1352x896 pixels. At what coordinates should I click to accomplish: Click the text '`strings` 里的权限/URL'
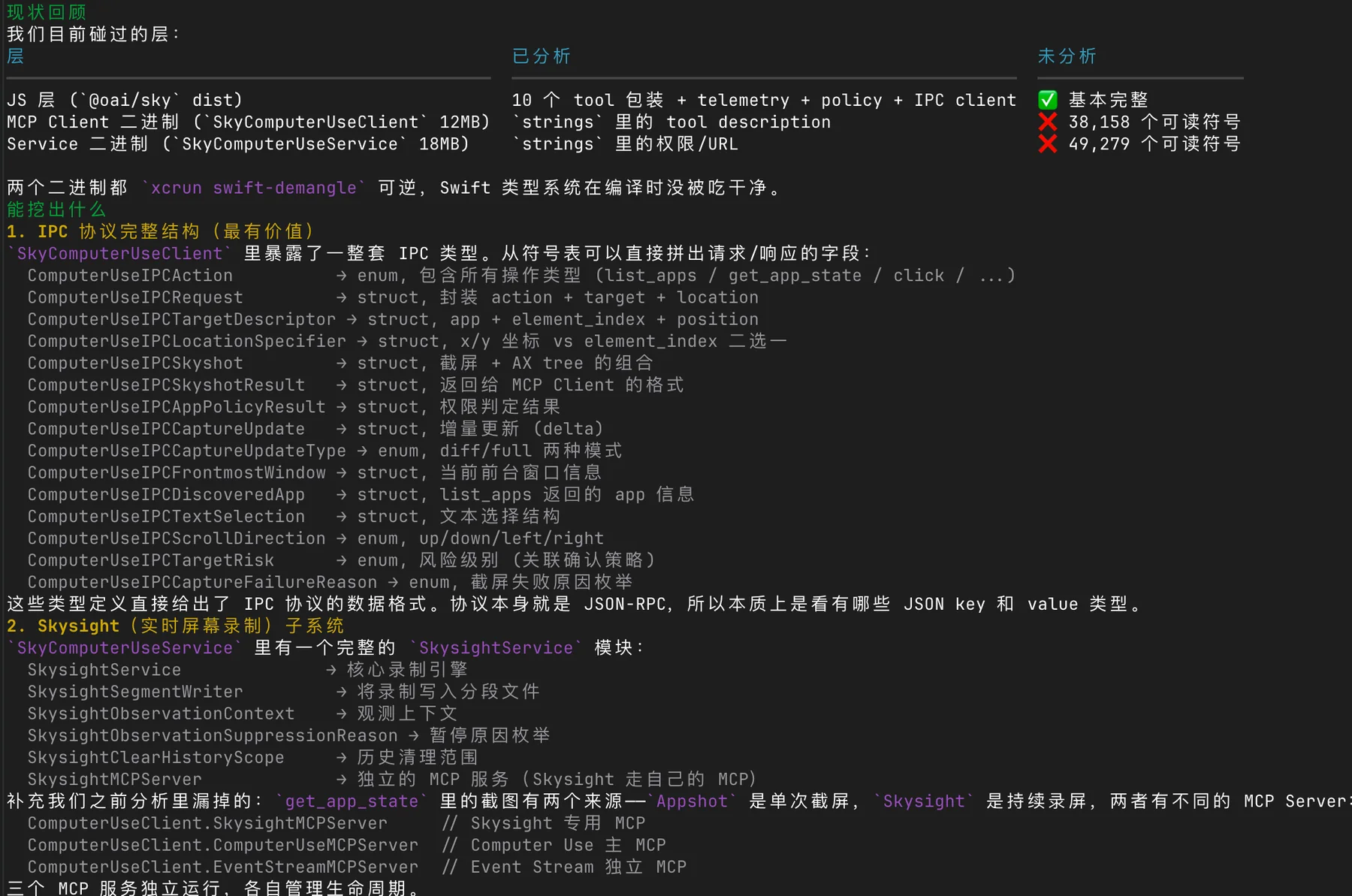coord(625,143)
